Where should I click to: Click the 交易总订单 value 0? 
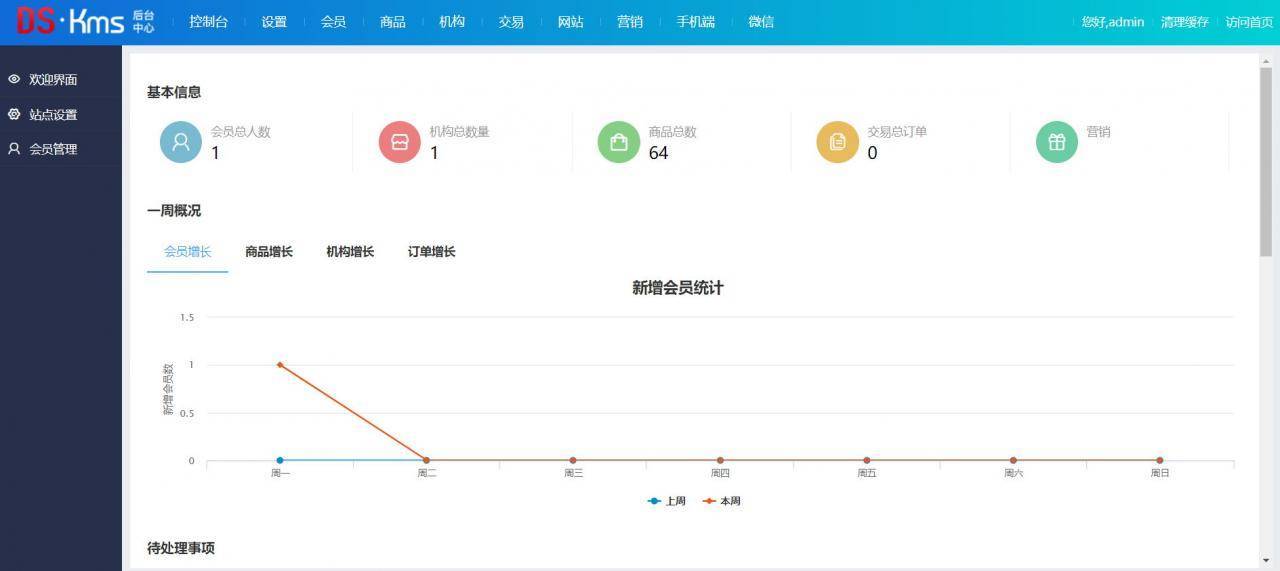click(x=873, y=153)
